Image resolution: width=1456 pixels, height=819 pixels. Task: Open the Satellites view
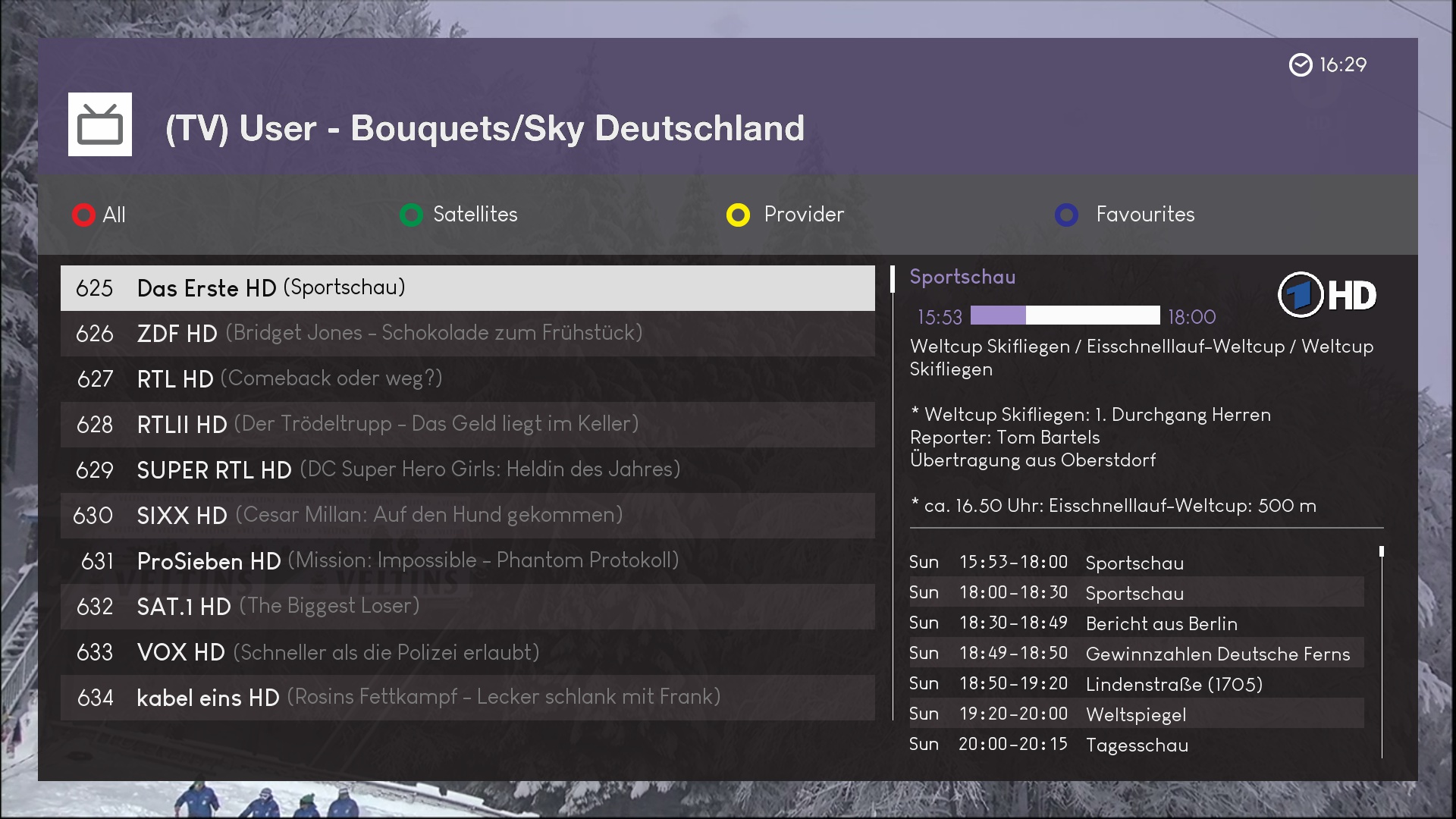coord(459,215)
